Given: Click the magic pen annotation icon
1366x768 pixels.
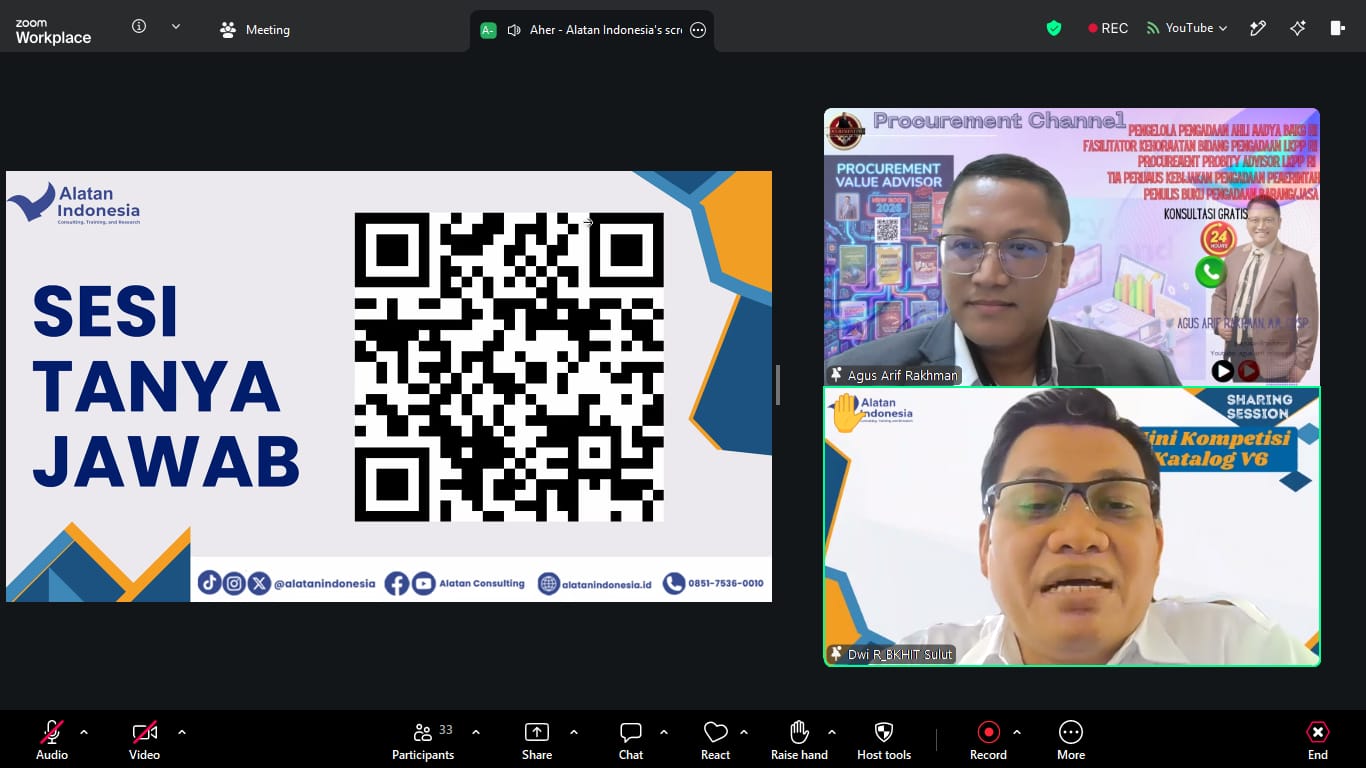Looking at the screenshot, I should pos(1258,28).
